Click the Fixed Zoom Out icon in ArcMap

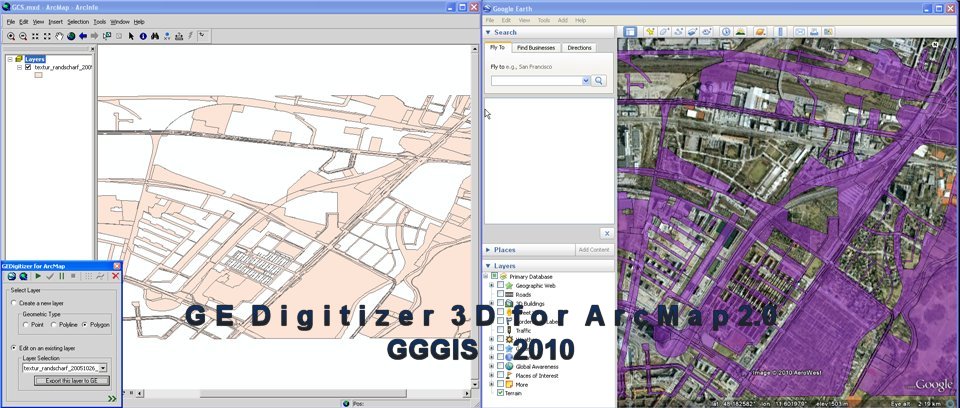coord(47,36)
